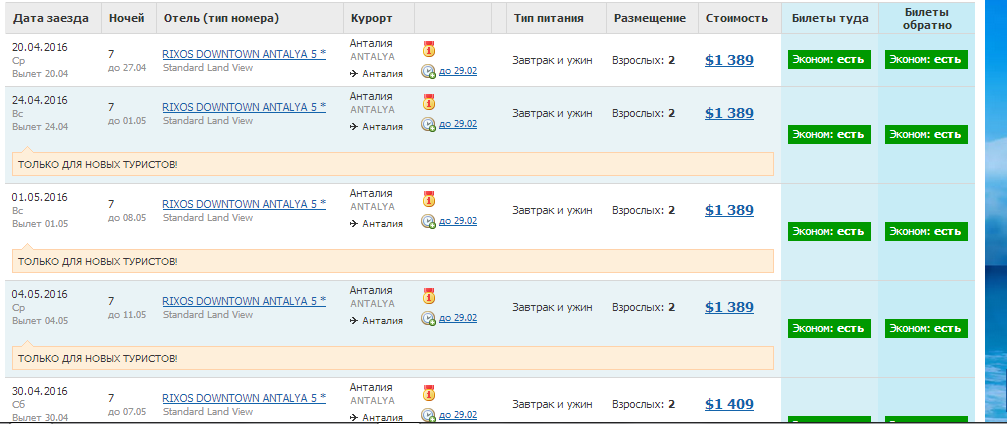The width and height of the screenshot is (1007, 424).
Task: Click the gold medal icon in the 20.04.2016 row
Action: 429,48
